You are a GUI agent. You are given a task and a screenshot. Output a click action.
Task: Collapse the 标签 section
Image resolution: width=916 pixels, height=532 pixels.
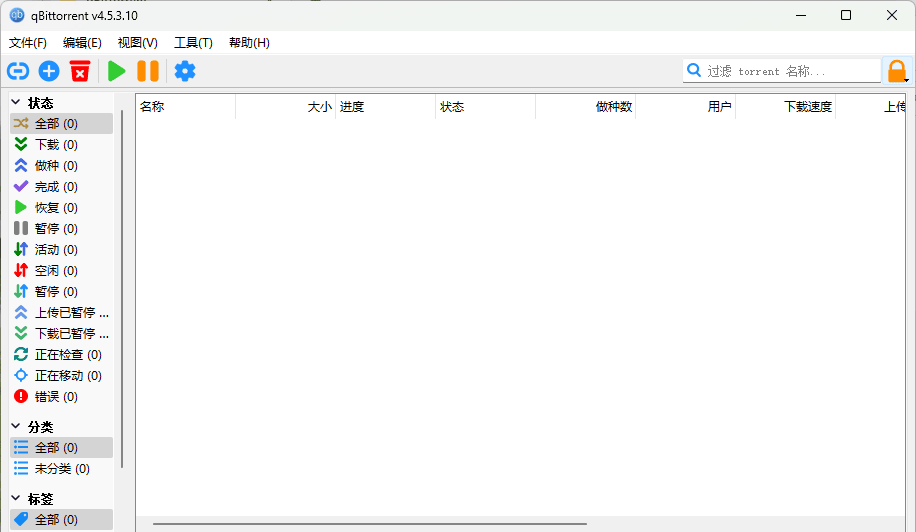16,498
